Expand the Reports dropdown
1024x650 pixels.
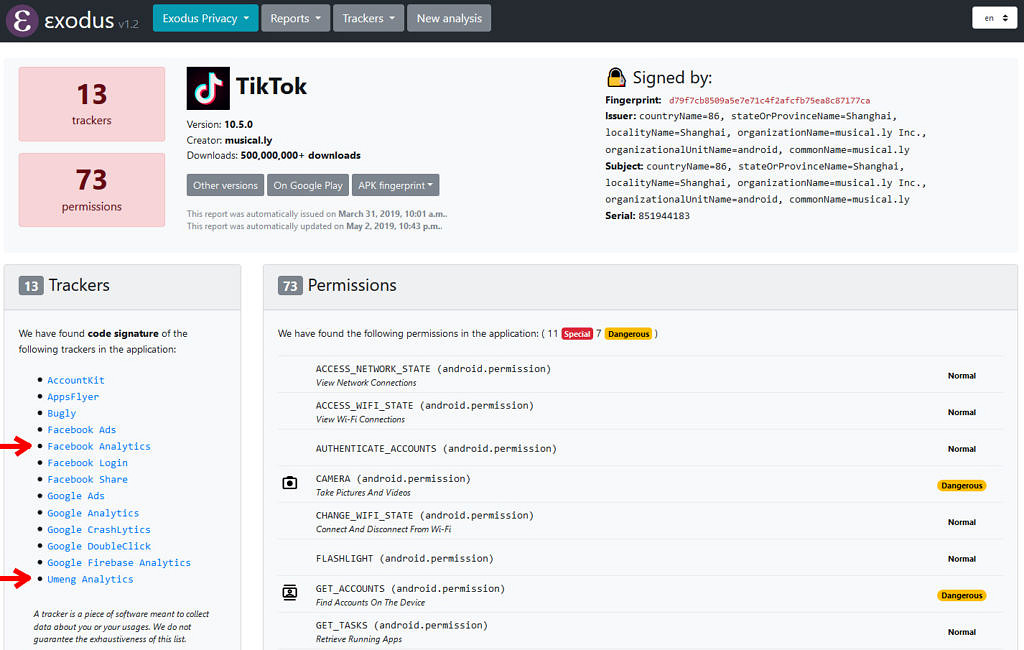296,18
